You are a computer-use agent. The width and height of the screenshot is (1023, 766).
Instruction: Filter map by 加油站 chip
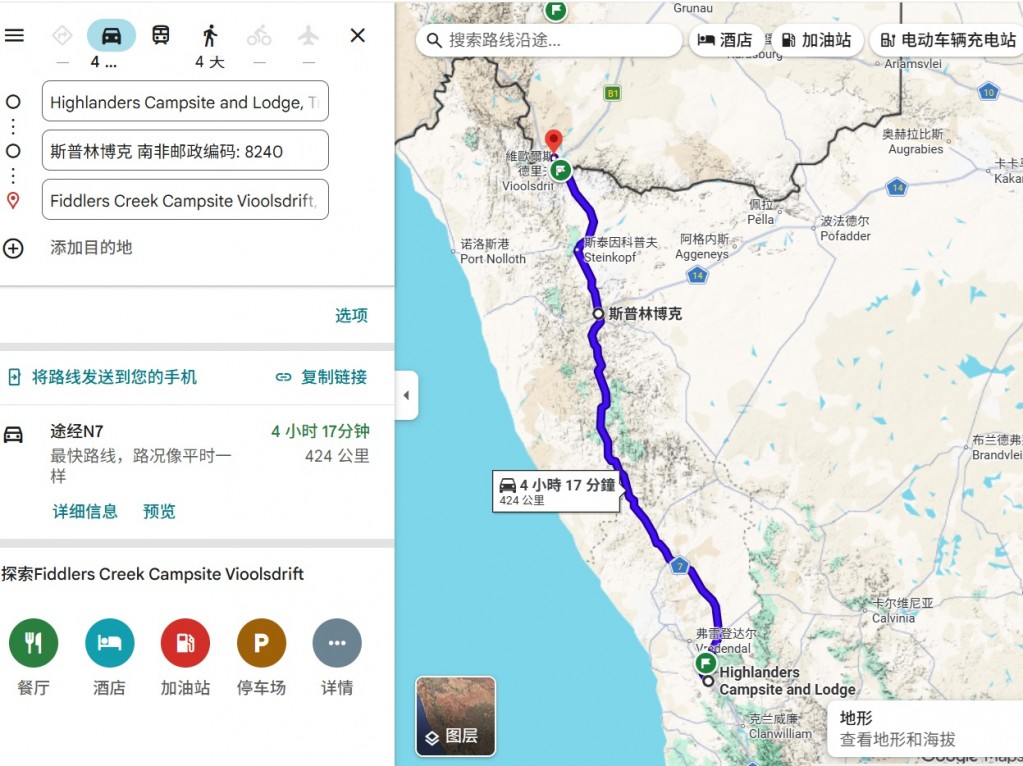click(817, 40)
